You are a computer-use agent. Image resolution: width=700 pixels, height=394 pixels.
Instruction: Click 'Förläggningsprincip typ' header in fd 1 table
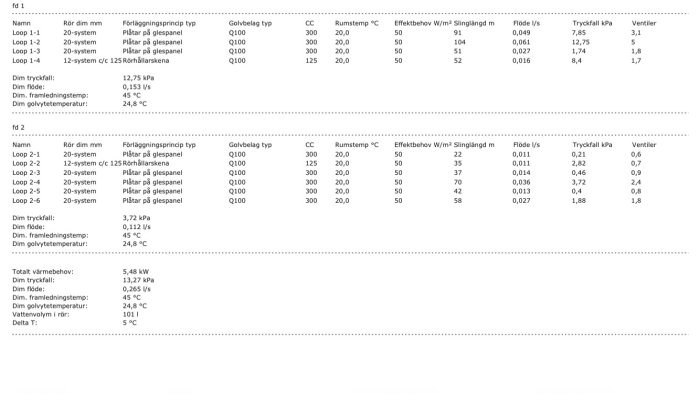pyautogui.click(x=159, y=23)
